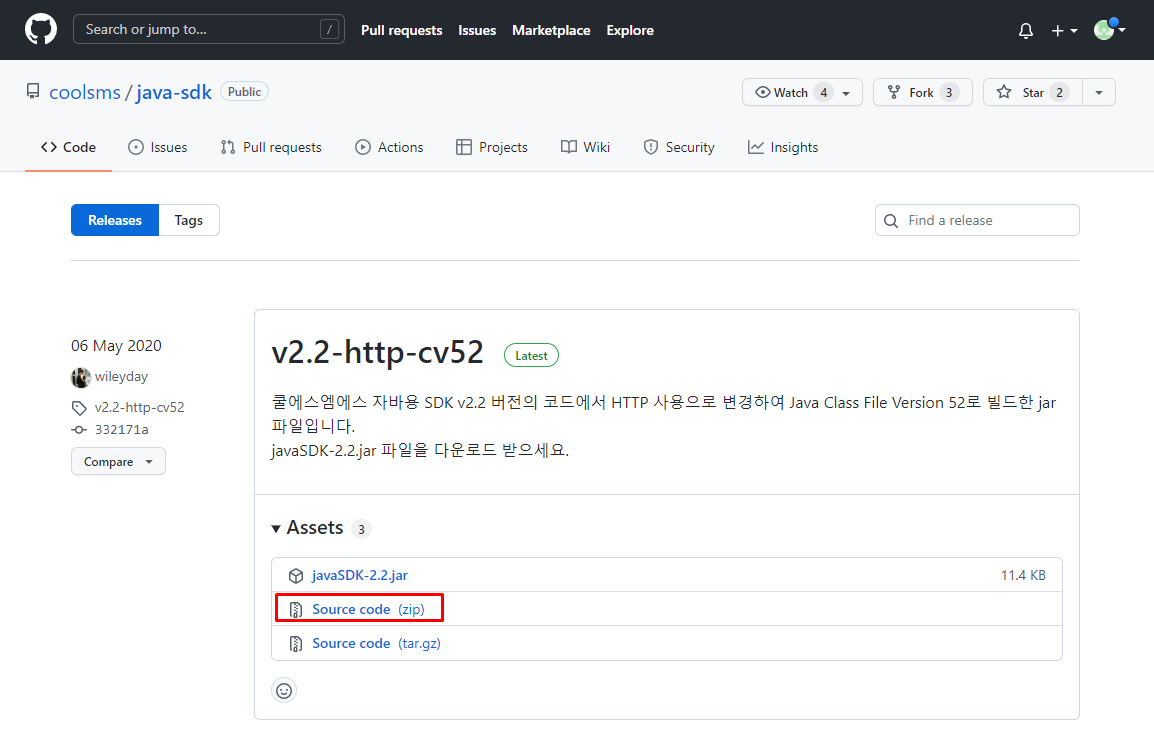Switch to the Code tab

[x=68, y=147]
